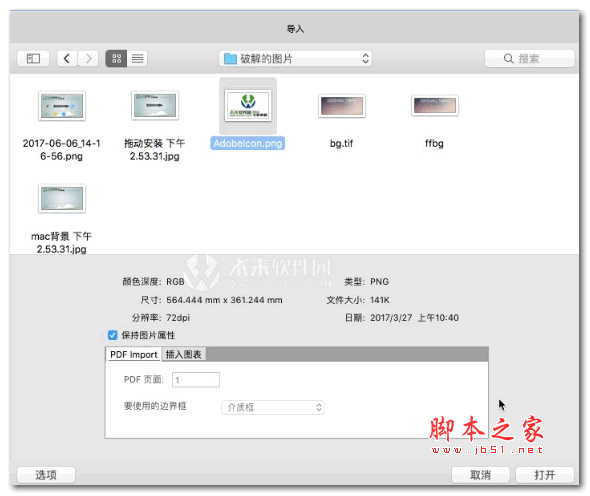This screenshot has width=590, height=496.
Task: Click the 2017-06-06_14-16-56.png file name
Action: (x=62, y=150)
